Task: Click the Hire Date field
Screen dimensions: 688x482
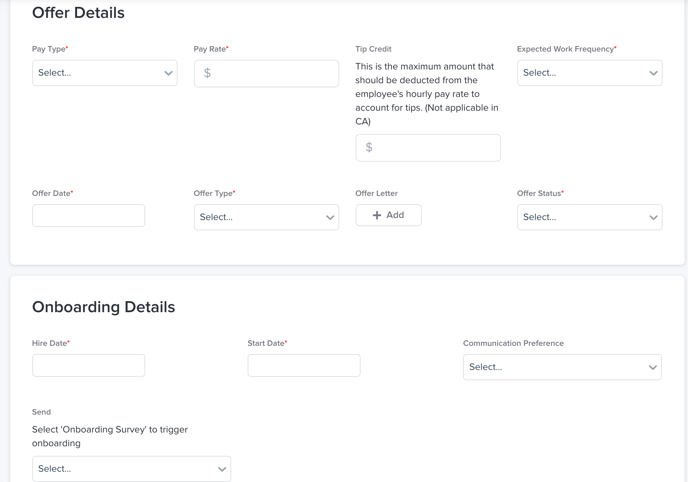Action: click(x=88, y=366)
